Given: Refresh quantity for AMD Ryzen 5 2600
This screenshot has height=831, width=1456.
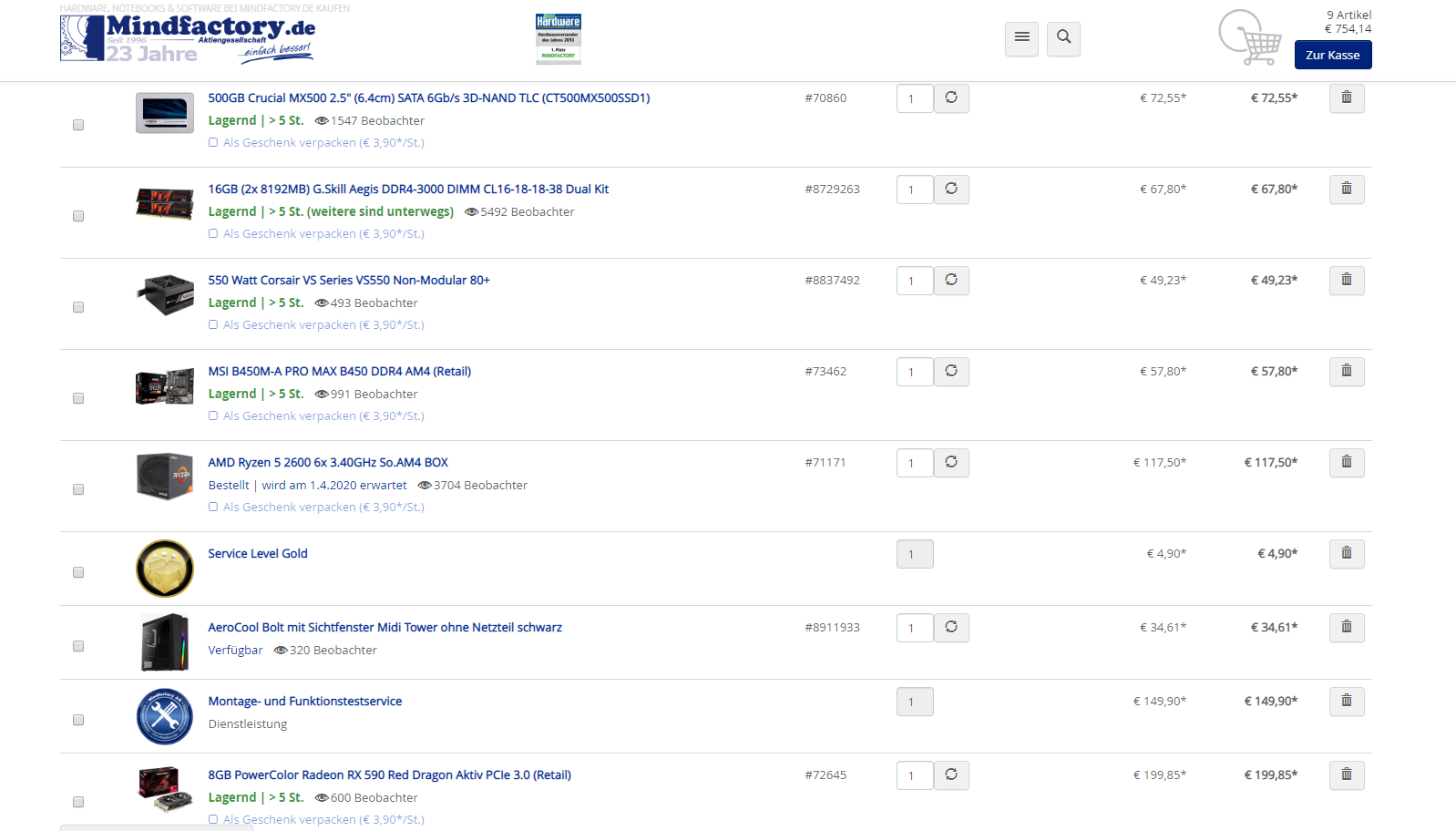Looking at the screenshot, I should [x=951, y=463].
